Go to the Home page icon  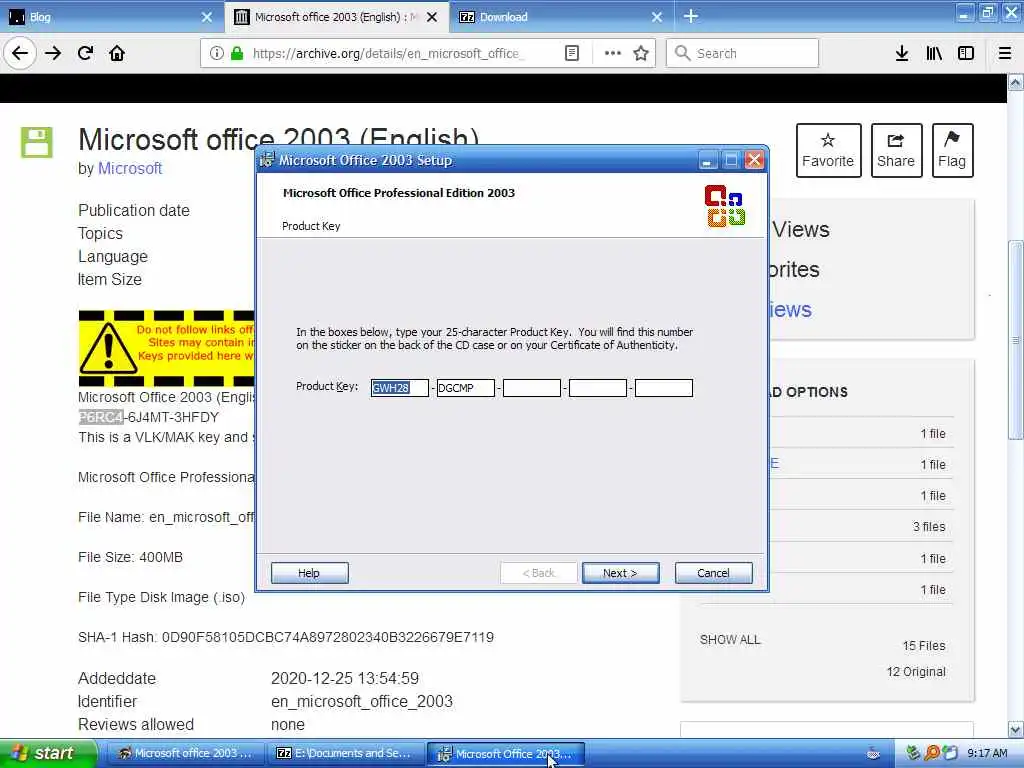[x=117, y=54]
